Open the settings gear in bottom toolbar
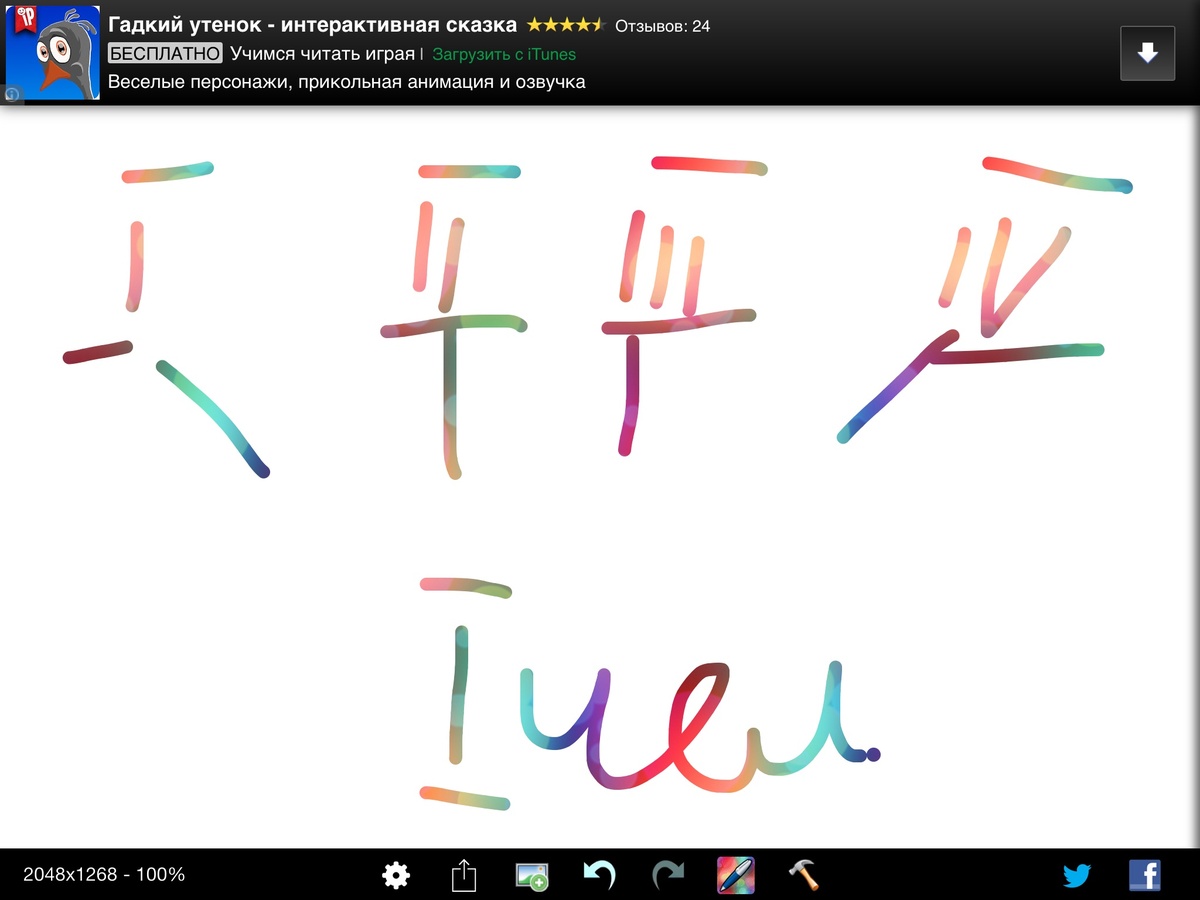1200x900 pixels. pos(396,876)
